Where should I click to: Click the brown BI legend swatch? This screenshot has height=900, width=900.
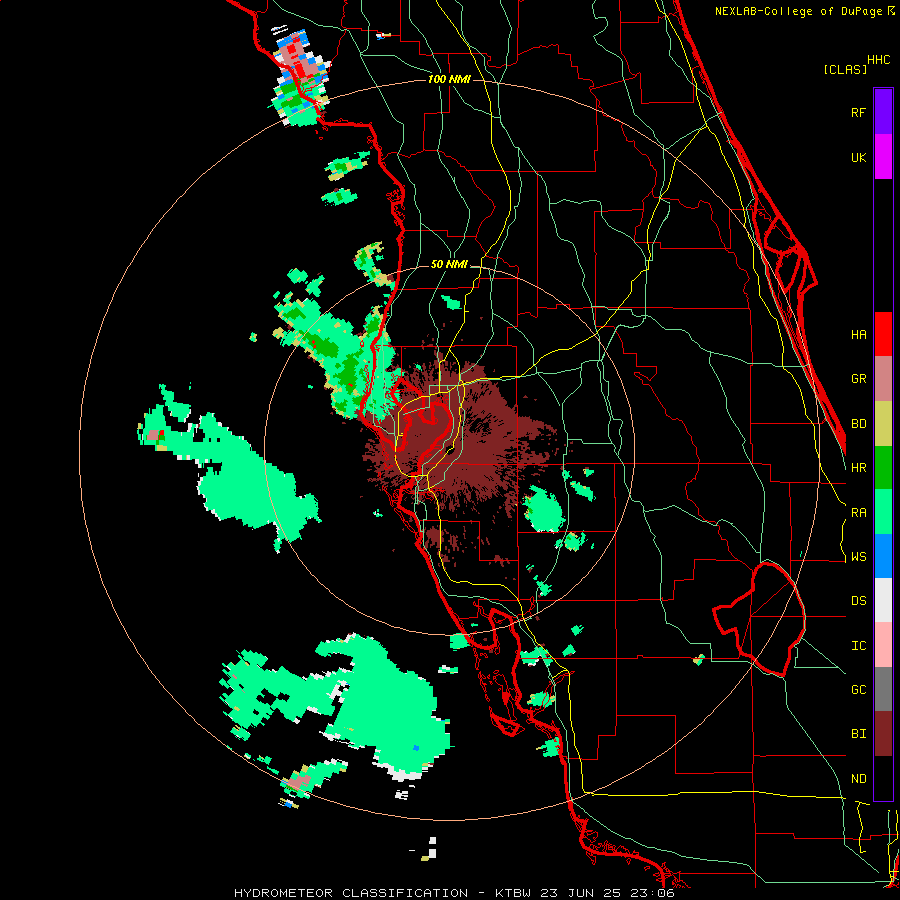tap(883, 734)
